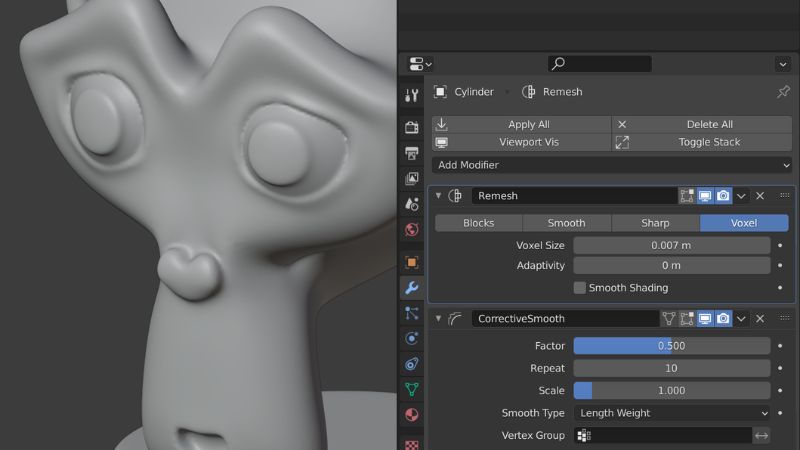Open the Texture properties tab
Screen dimensions: 800x450
tap(412, 443)
